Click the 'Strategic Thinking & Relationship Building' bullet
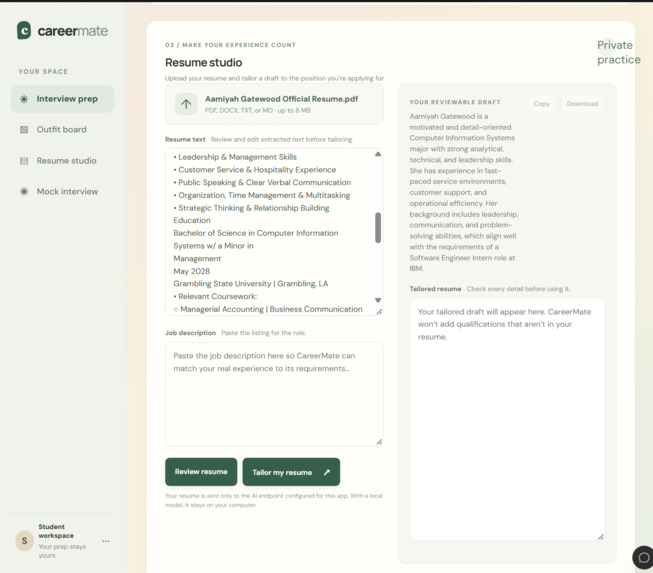The height and width of the screenshot is (573, 653). click(x=251, y=208)
